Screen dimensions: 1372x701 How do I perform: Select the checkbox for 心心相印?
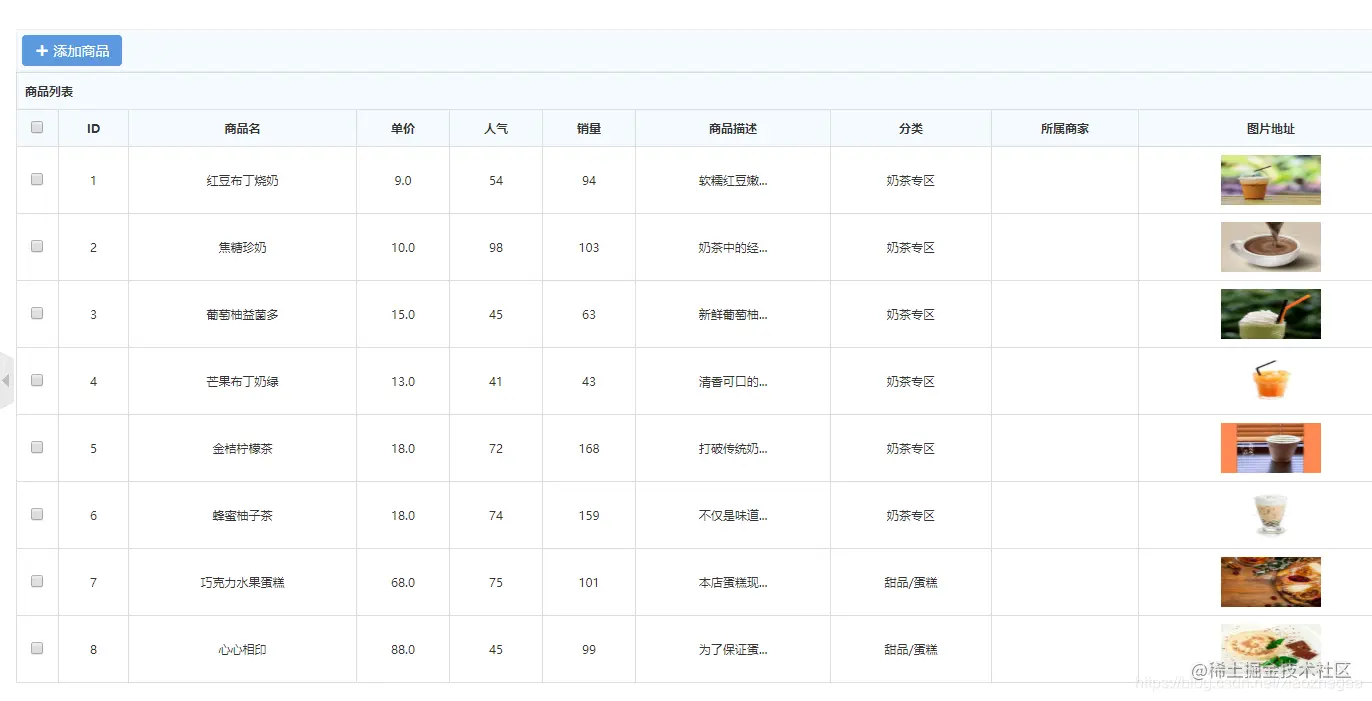37,648
